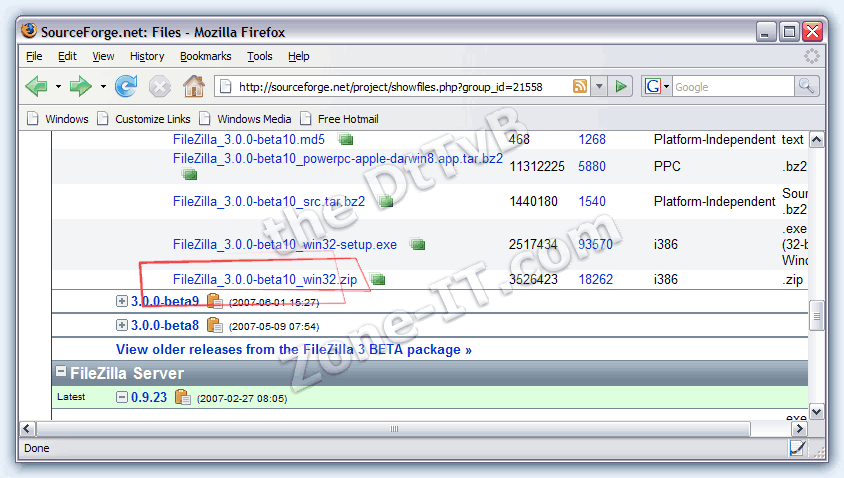Expand the 3.0.0-beta8 release

coord(122,325)
